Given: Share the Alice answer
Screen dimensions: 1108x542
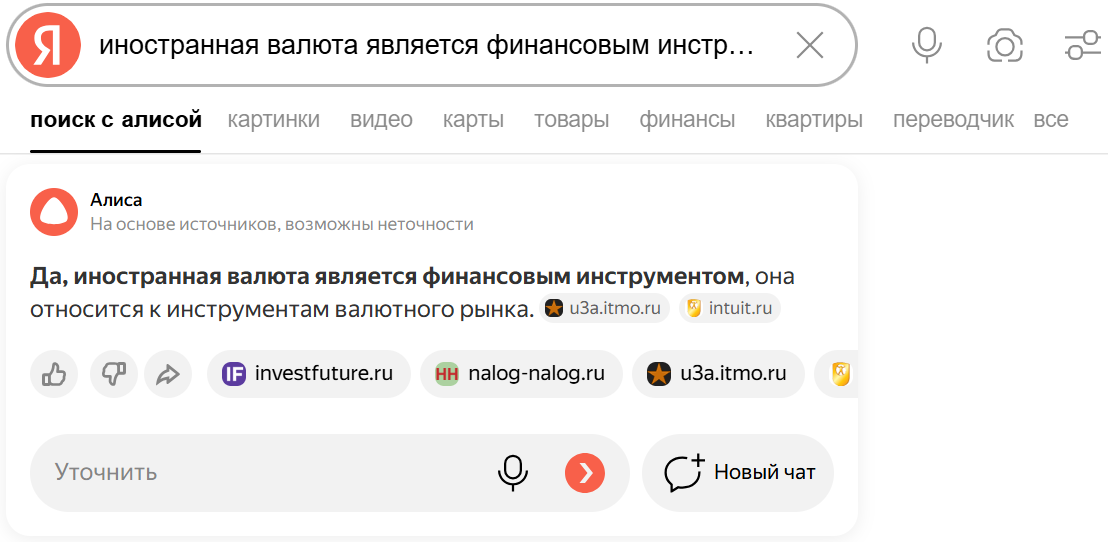Looking at the screenshot, I should 168,373.
